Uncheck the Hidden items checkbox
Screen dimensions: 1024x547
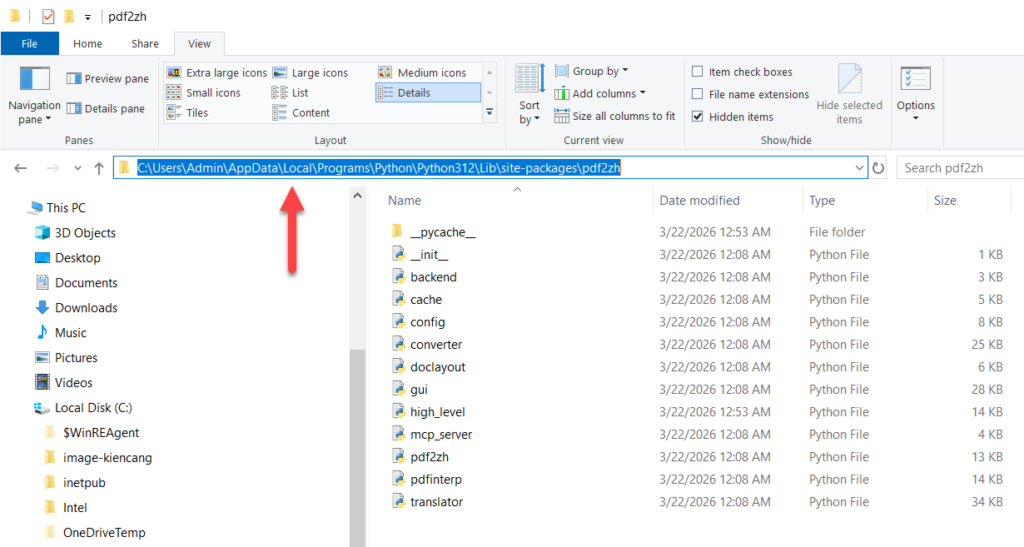(697, 117)
